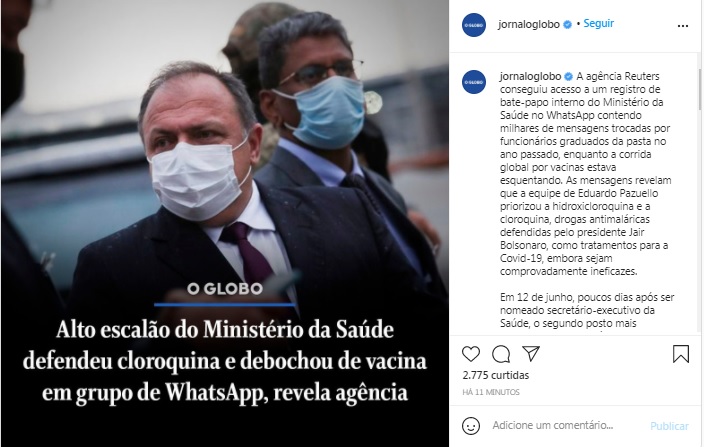
Task: Click O Globo avatar beside caption
Action: 474,82
